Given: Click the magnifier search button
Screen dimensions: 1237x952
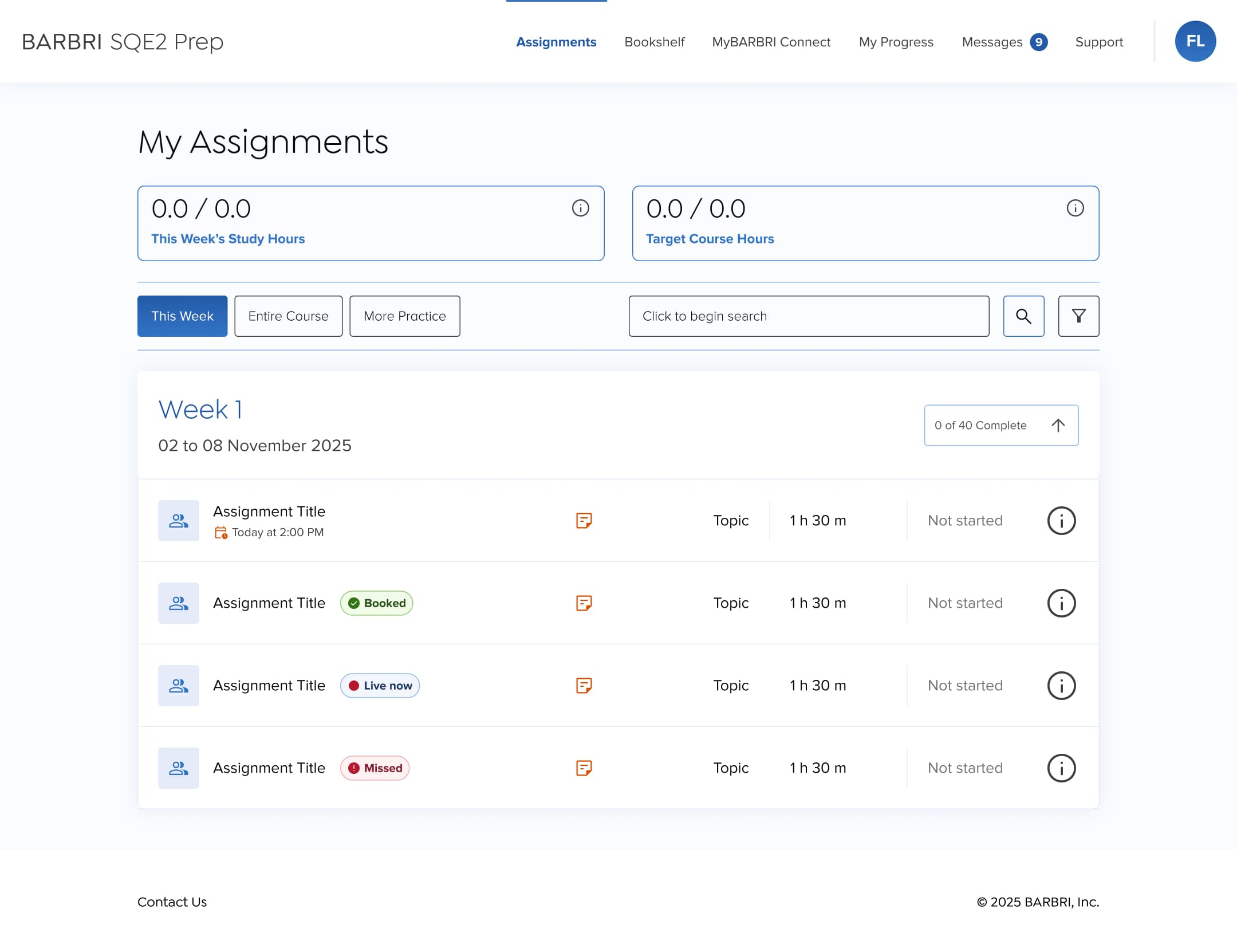Looking at the screenshot, I should click(1023, 316).
